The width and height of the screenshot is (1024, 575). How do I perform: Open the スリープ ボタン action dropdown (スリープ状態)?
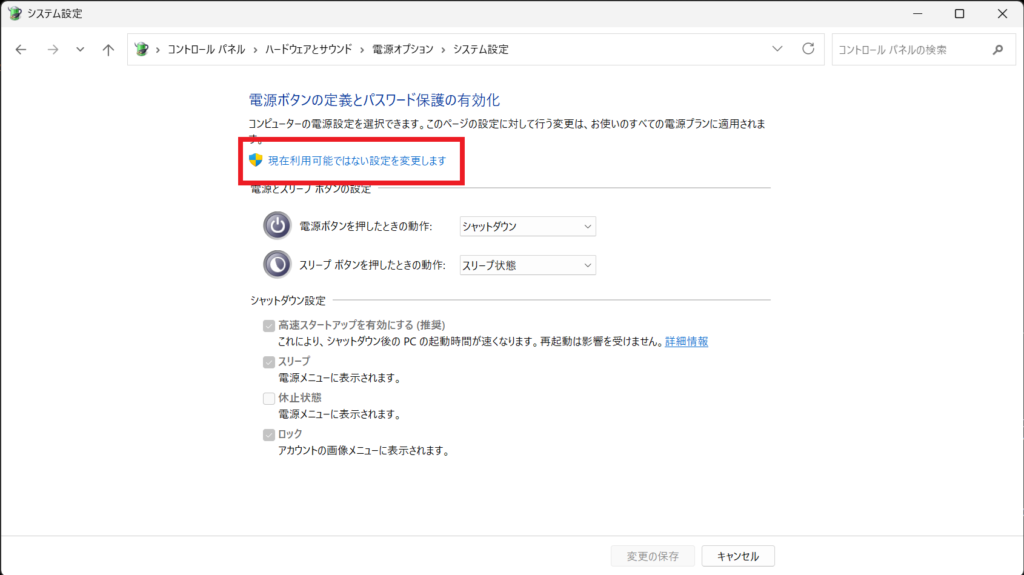[x=527, y=265]
